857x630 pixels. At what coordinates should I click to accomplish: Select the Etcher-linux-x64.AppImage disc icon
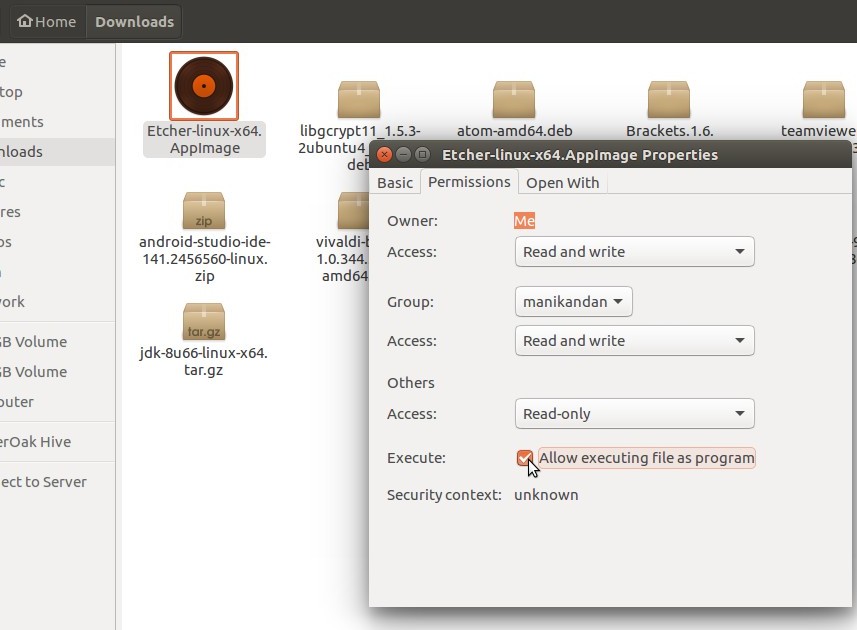tap(204, 86)
